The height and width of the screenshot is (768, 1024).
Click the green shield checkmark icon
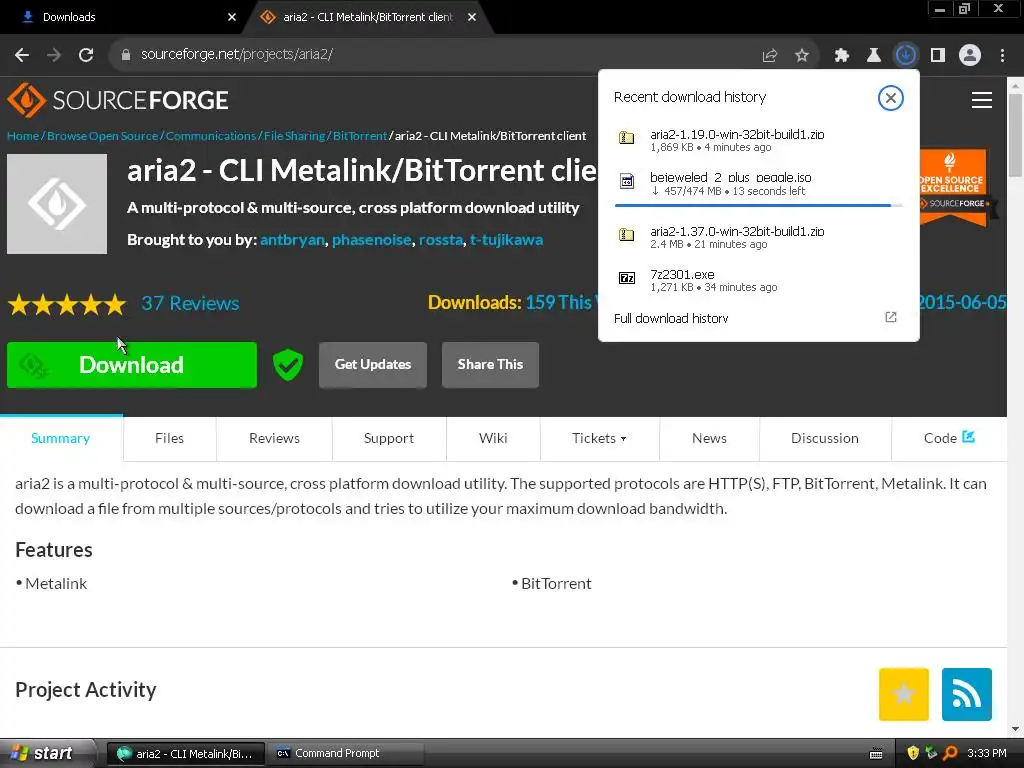coord(287,364)
